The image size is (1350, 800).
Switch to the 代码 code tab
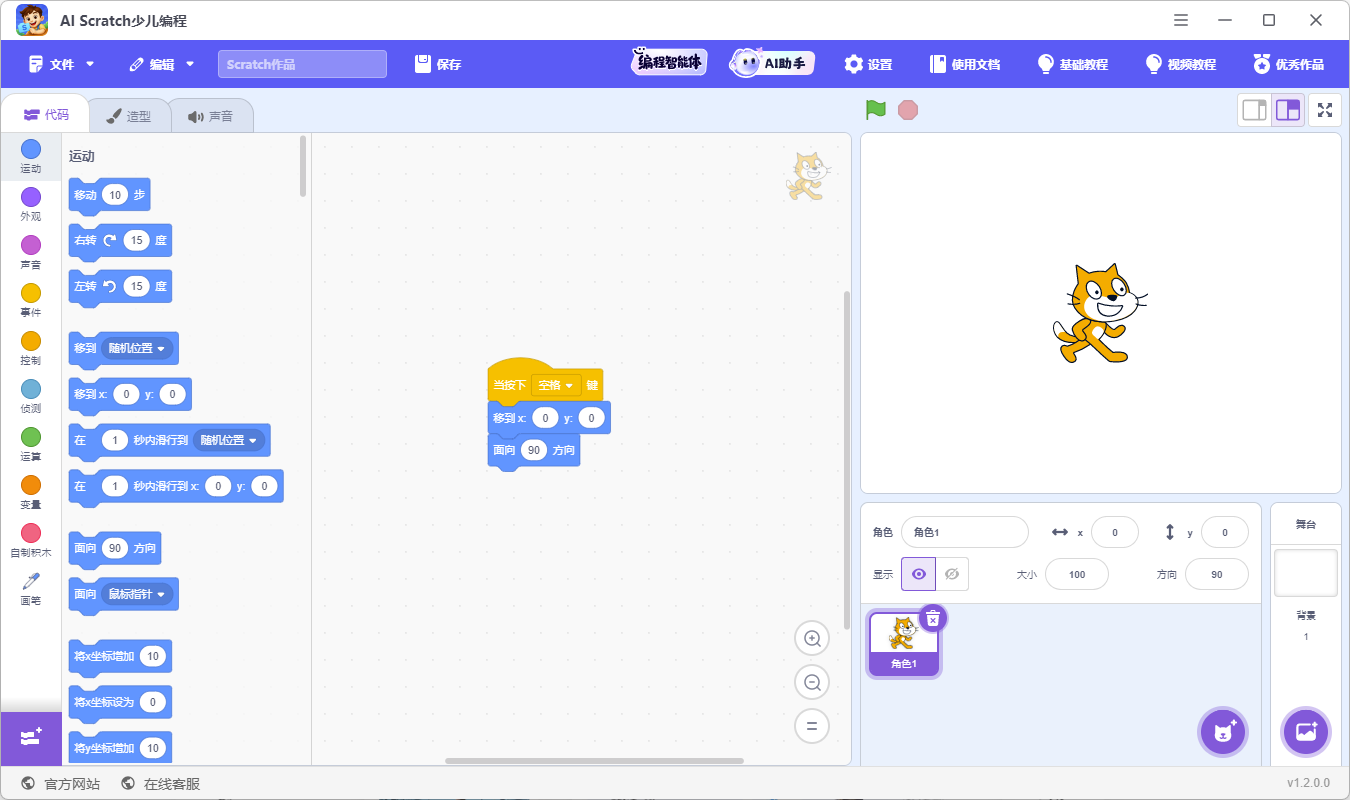point(46,115)
